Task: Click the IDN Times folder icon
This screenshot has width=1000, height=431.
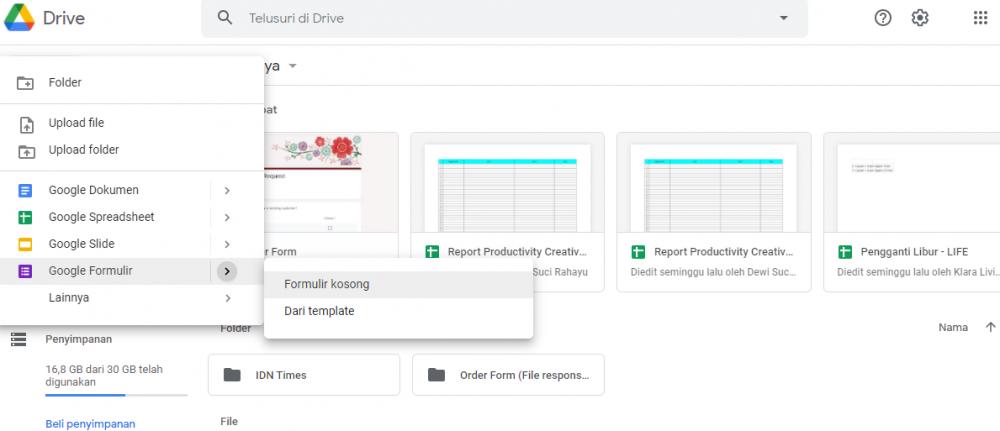Action: point(232,375)
